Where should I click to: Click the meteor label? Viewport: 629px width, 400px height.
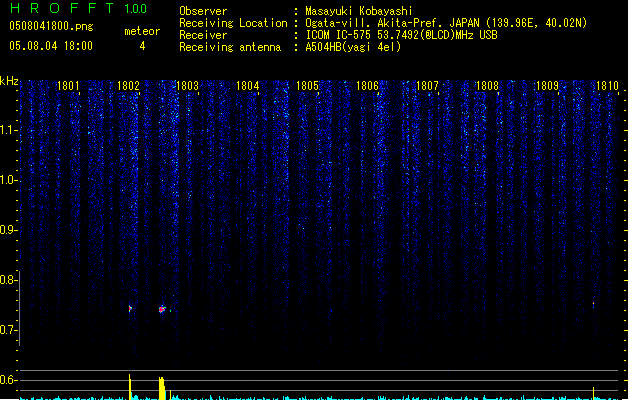[x=142, y=31]
